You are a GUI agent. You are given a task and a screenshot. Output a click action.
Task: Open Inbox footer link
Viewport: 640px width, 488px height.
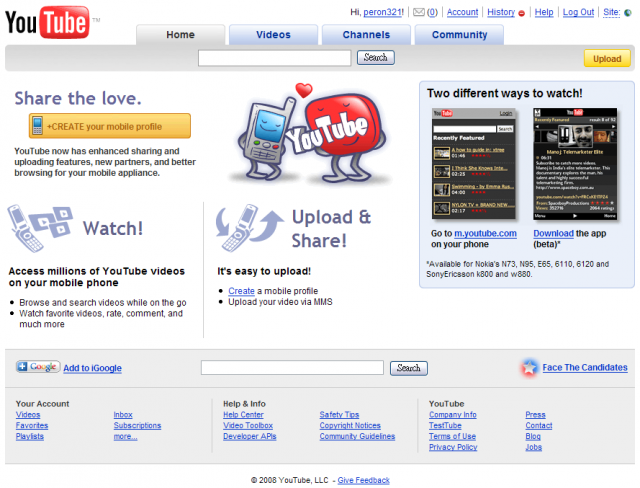(x=123, y=415)
